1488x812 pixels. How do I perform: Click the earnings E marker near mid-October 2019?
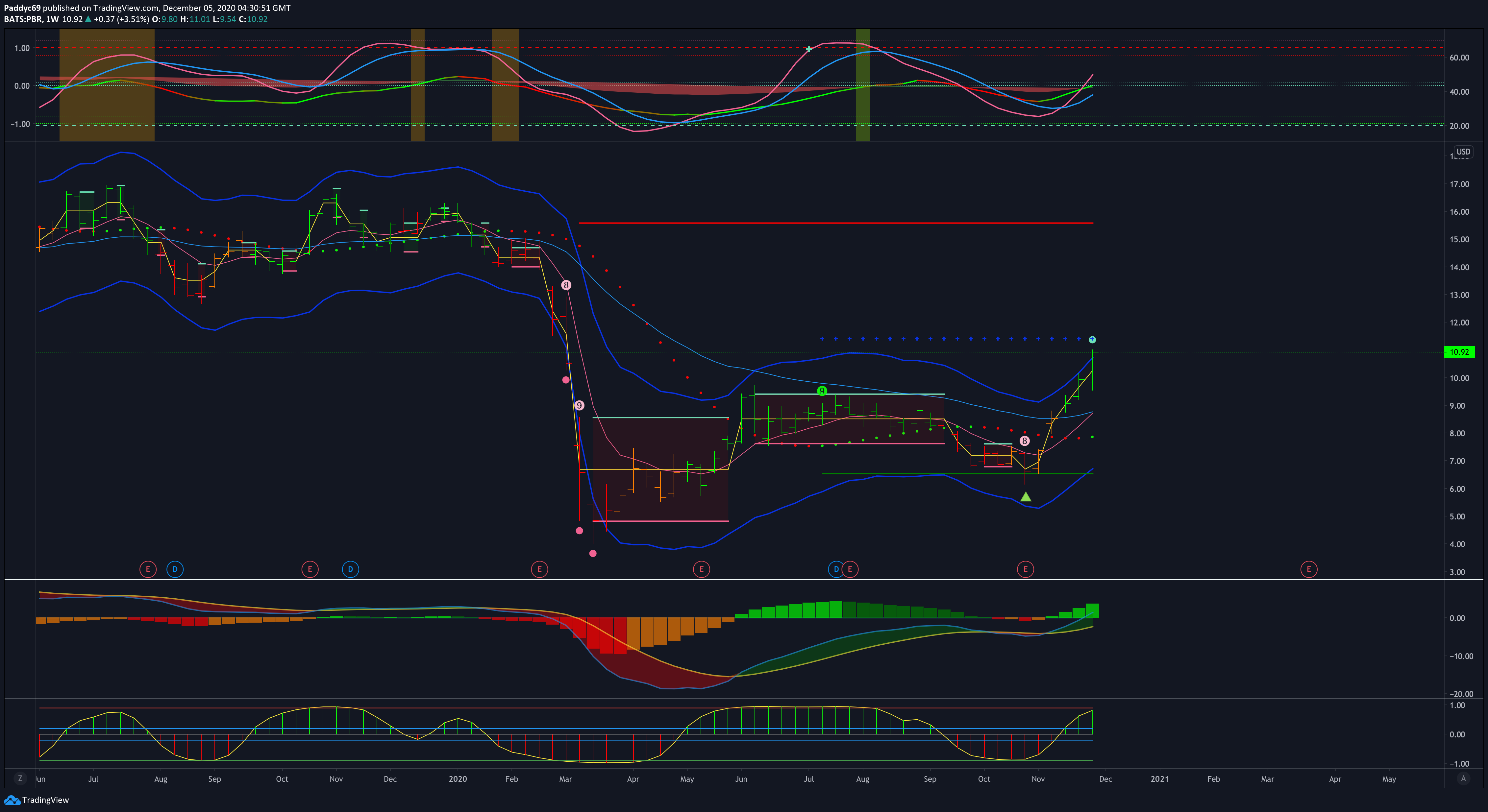[x=310, y=569]
